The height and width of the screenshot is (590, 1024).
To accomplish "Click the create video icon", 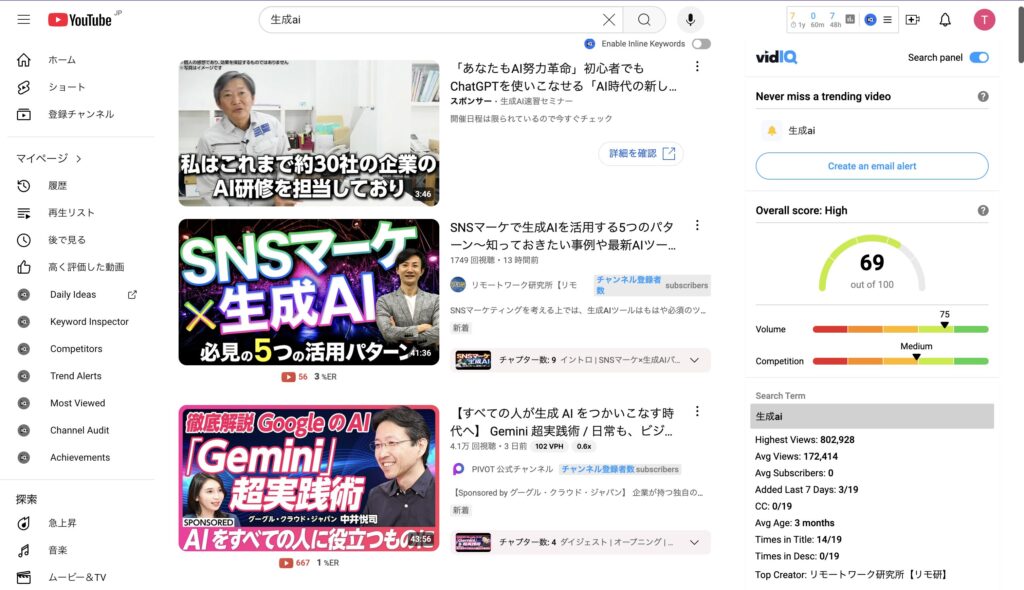I will (912, 20).
